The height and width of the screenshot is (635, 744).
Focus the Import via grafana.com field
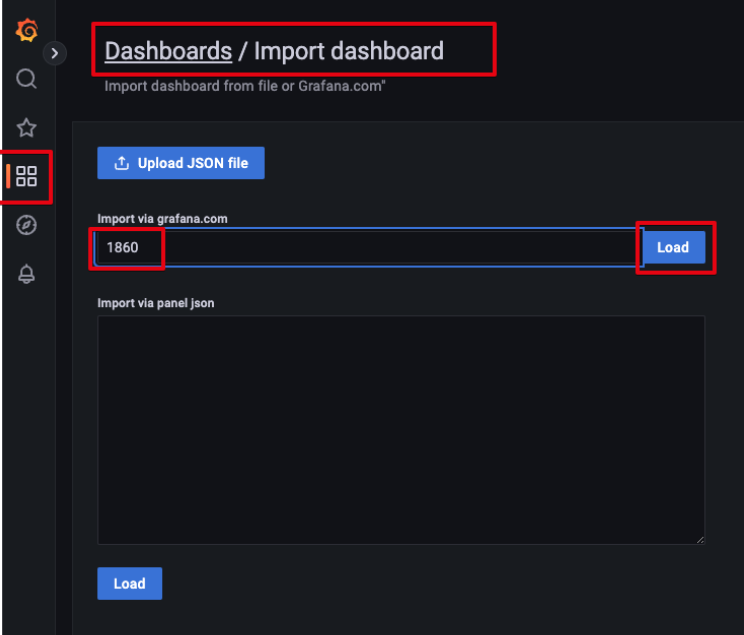pos(368,247)
